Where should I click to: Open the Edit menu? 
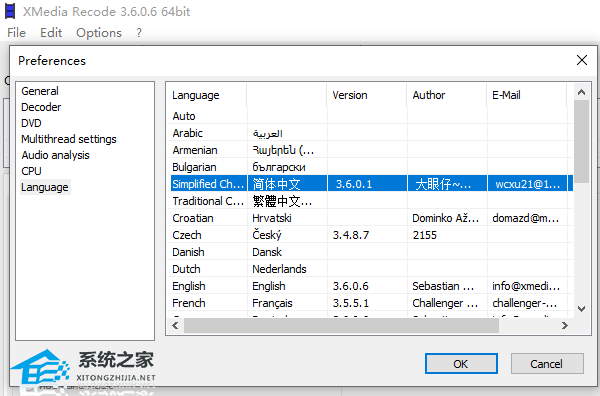51,33
